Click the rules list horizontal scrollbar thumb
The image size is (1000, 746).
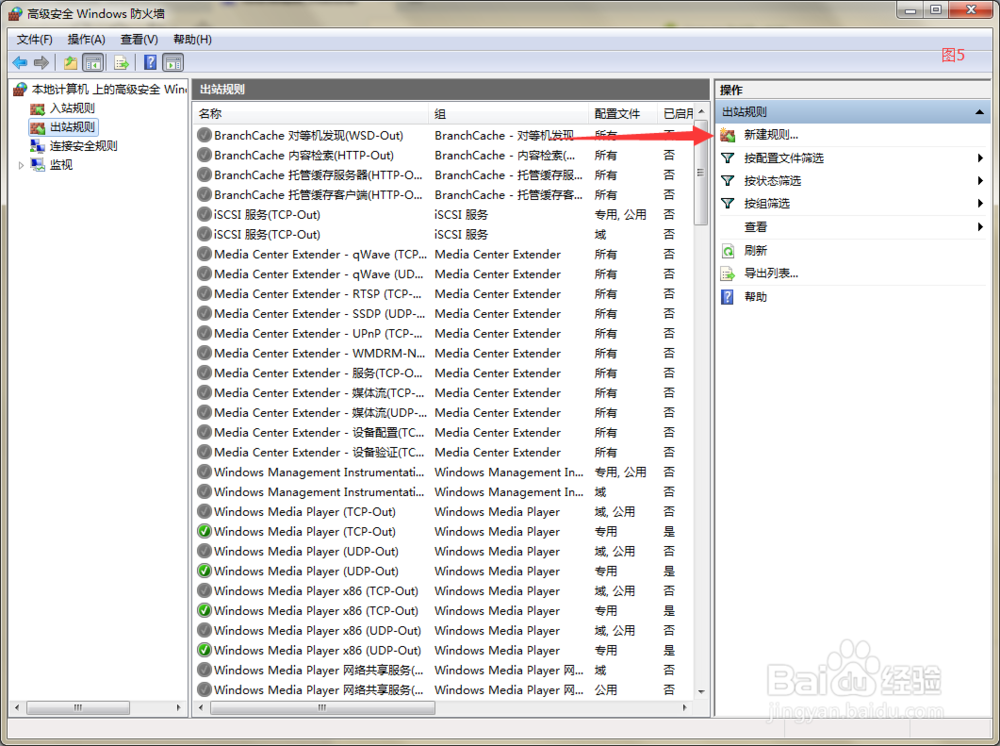pos(323,707)
